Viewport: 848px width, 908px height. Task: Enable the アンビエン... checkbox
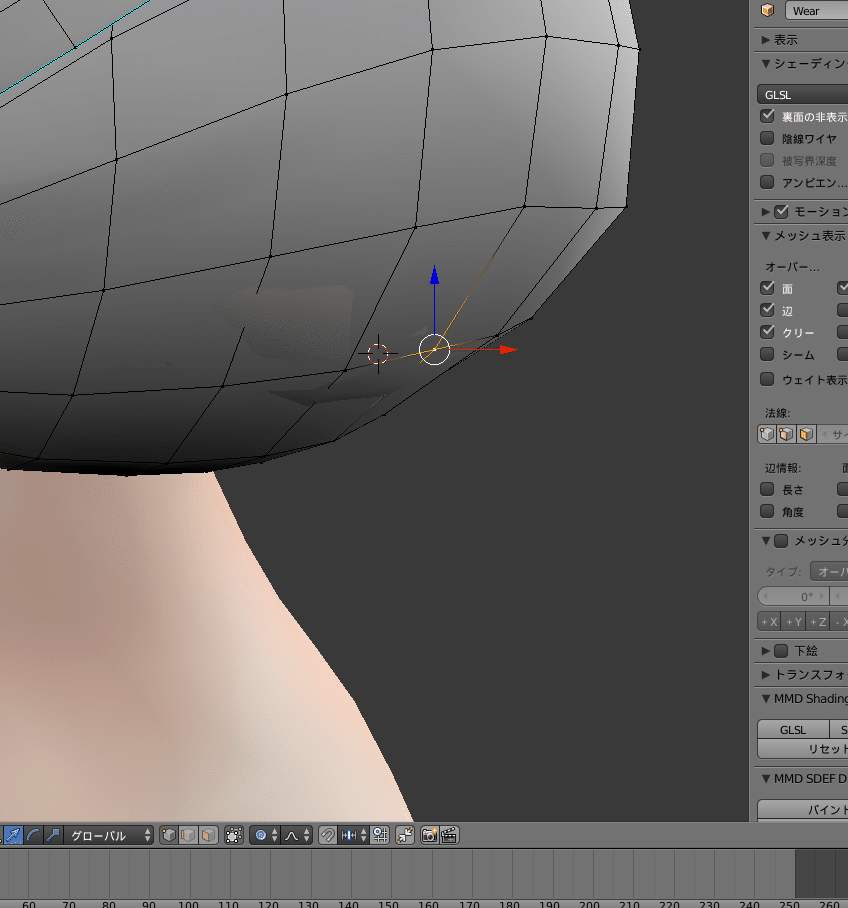click(x=767, y=182)
